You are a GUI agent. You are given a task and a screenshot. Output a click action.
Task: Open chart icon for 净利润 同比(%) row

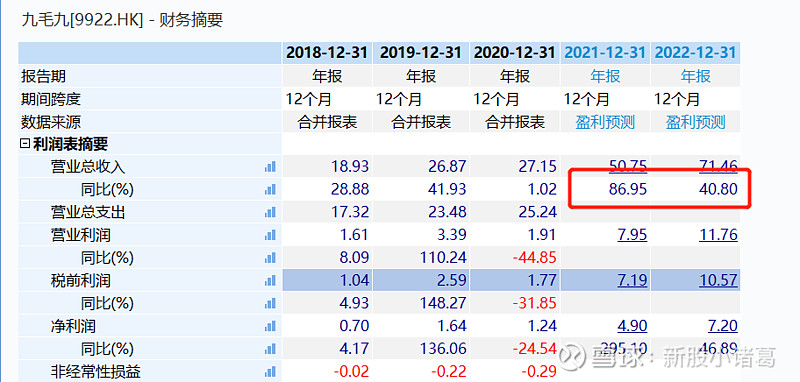coord(270,349)
